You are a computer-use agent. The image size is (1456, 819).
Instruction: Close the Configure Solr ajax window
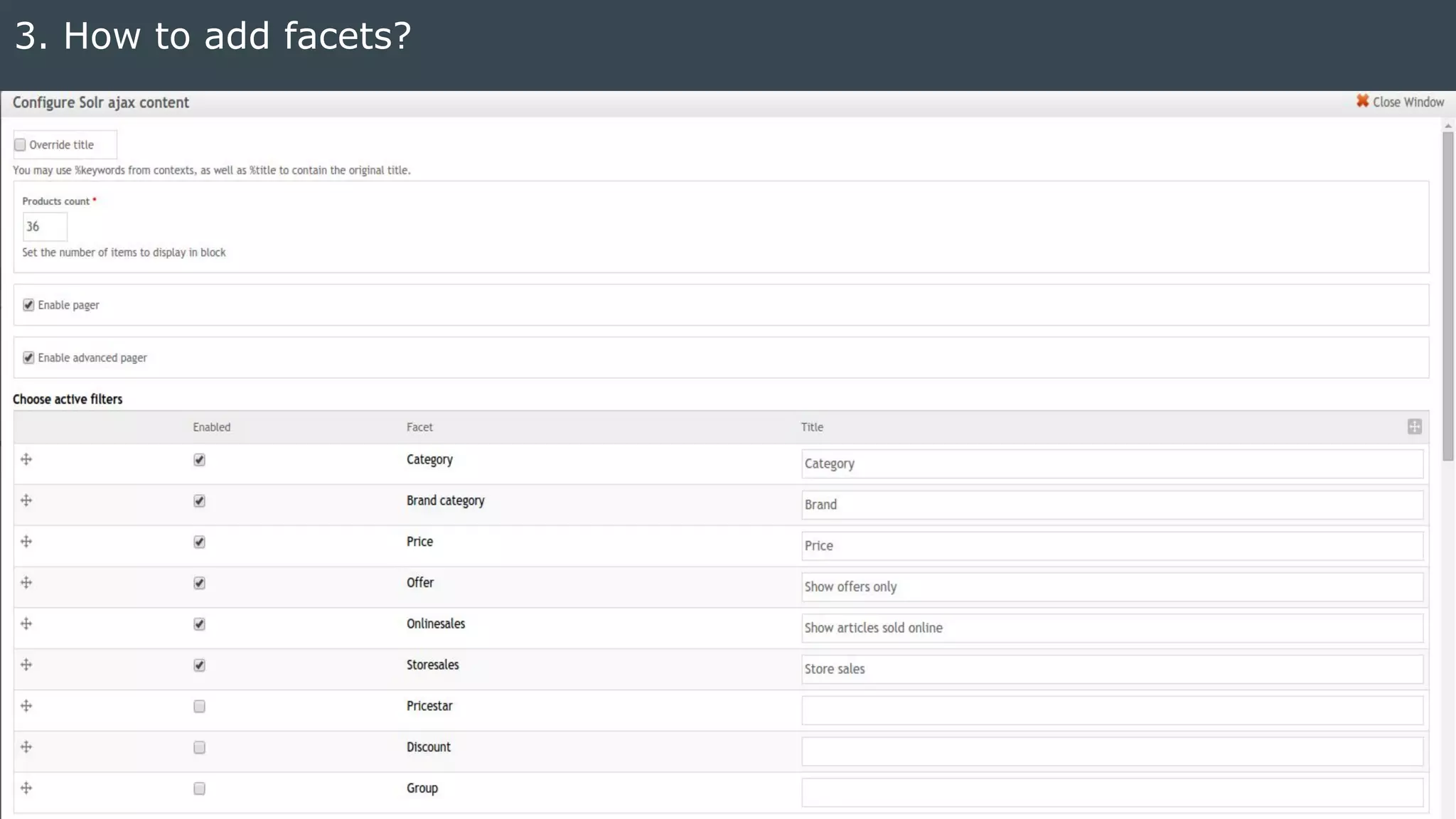pos(1399,102)
